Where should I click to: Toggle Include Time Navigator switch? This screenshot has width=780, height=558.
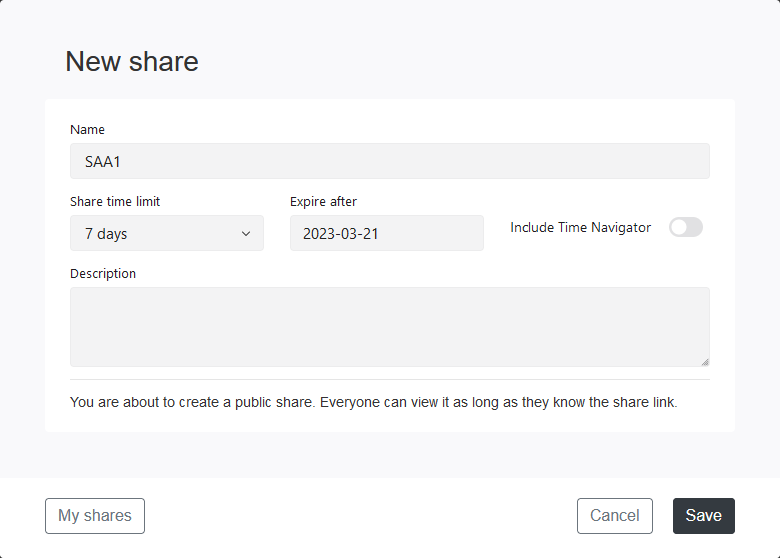click(x=685, y=227)
